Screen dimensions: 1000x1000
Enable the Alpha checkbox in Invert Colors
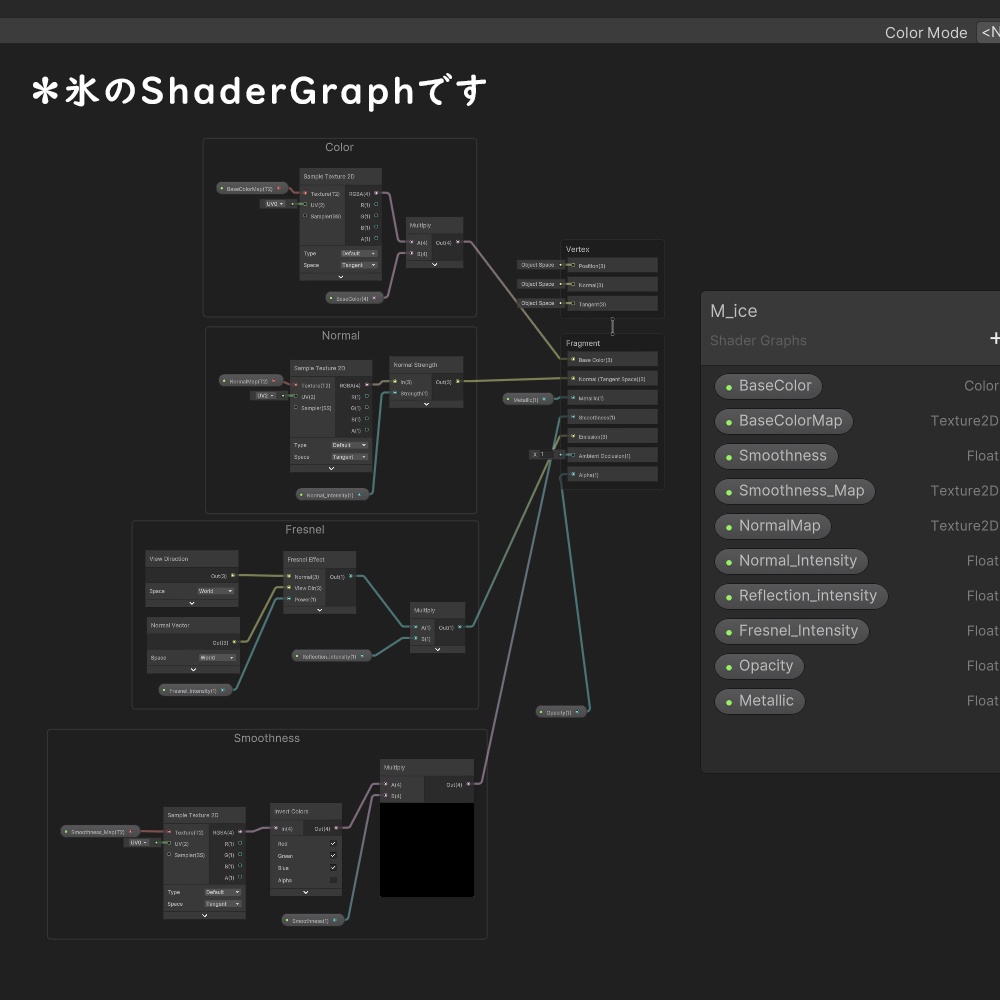coord(333,880)
